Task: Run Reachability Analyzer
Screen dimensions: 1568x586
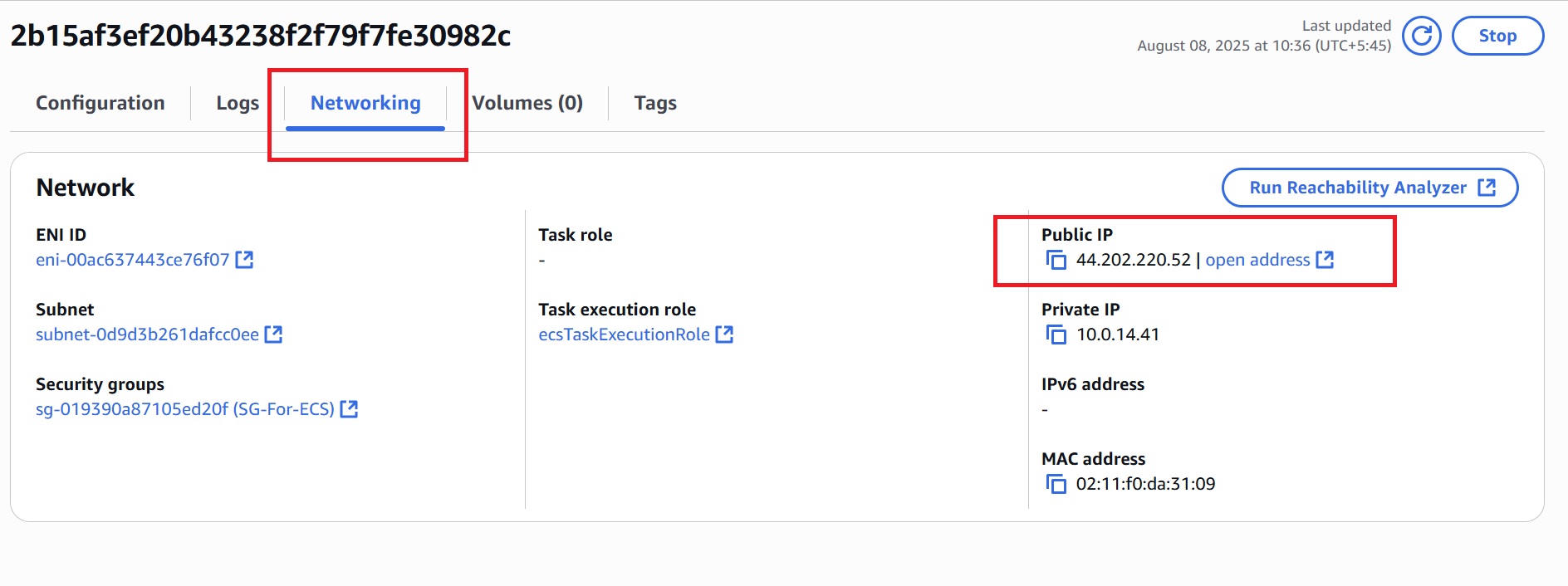Action: tap(1358, 188)
